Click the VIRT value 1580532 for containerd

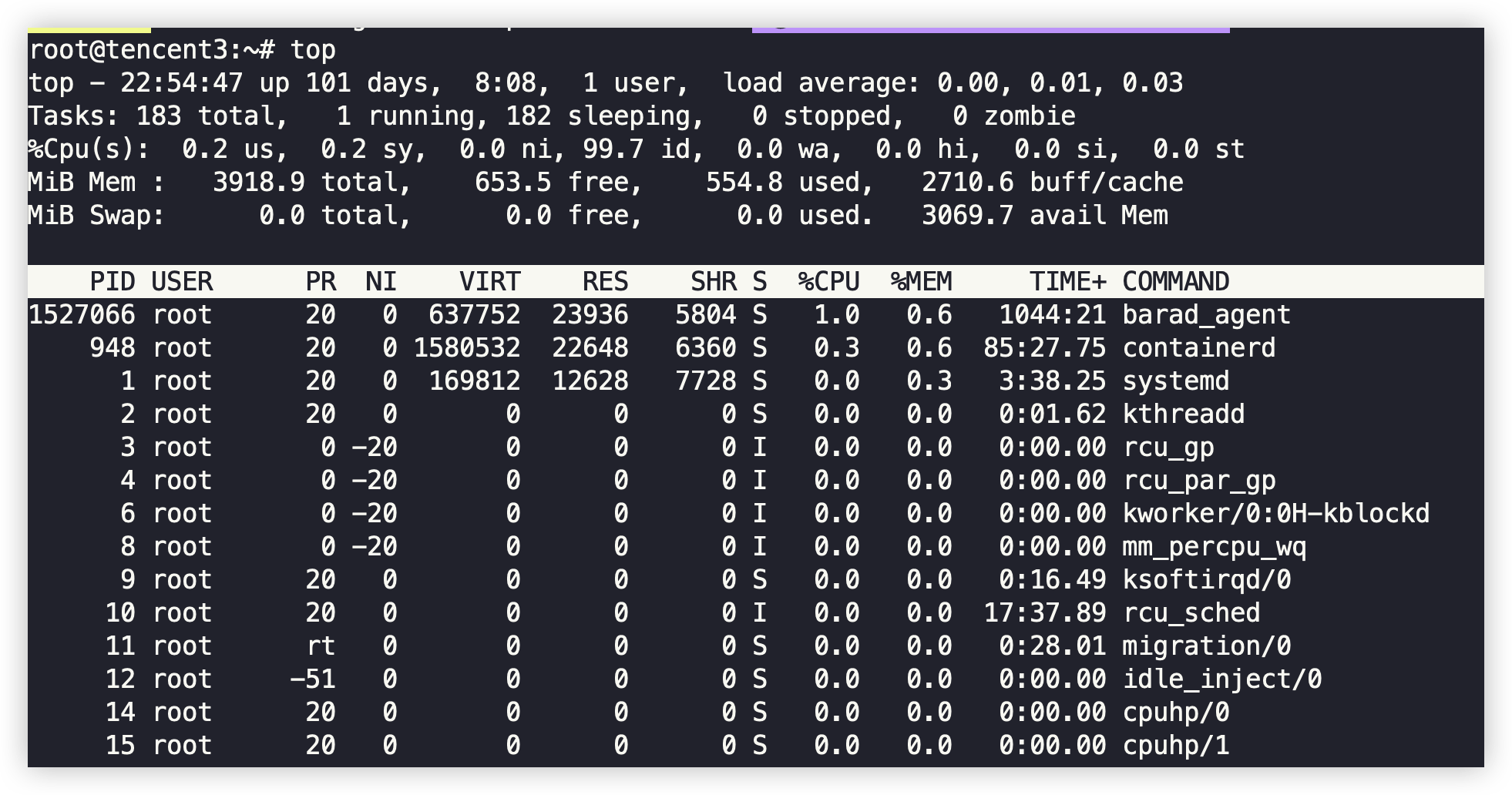[x=467, y=348]
